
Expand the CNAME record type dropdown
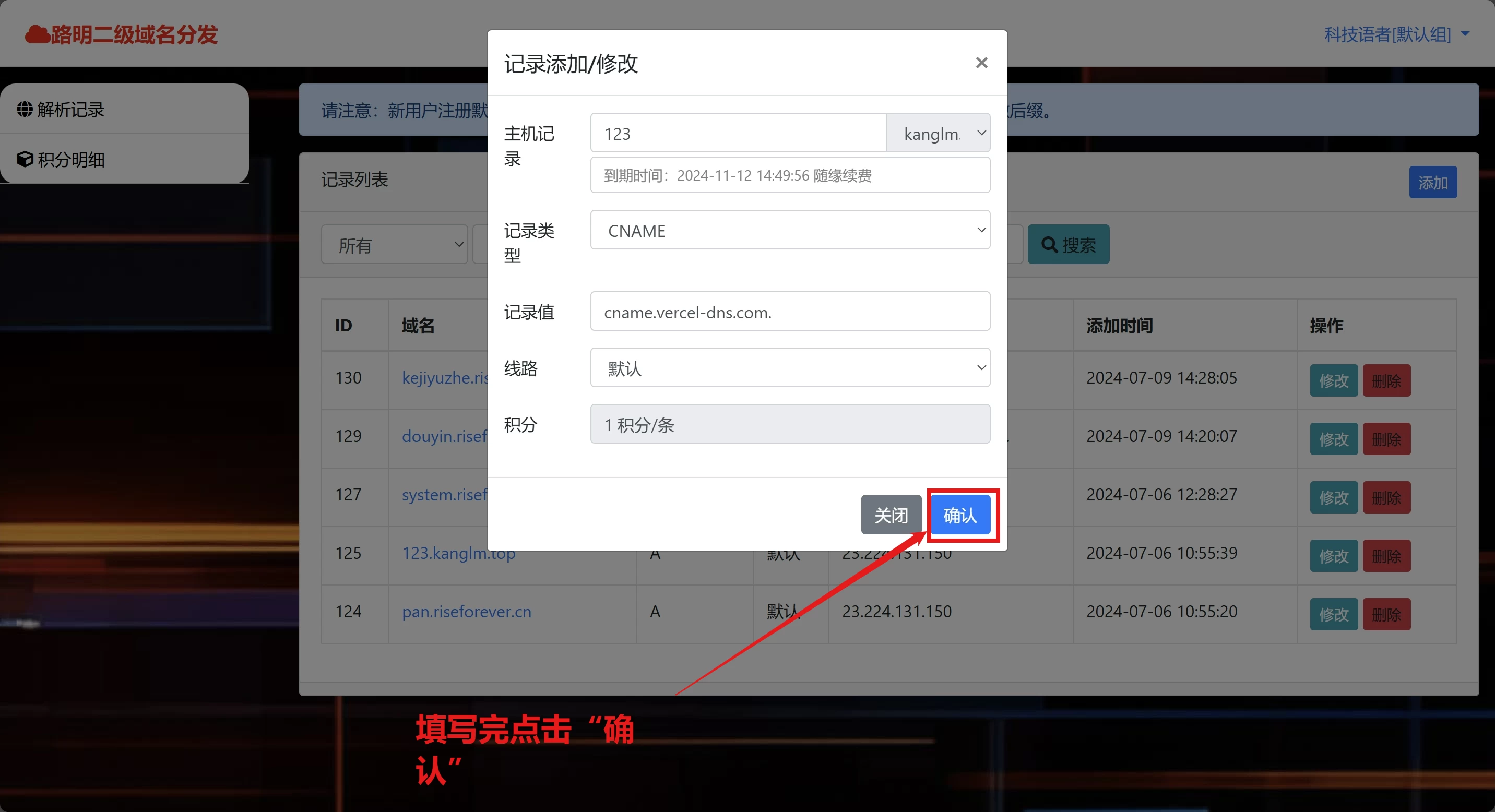click(790, 230)
